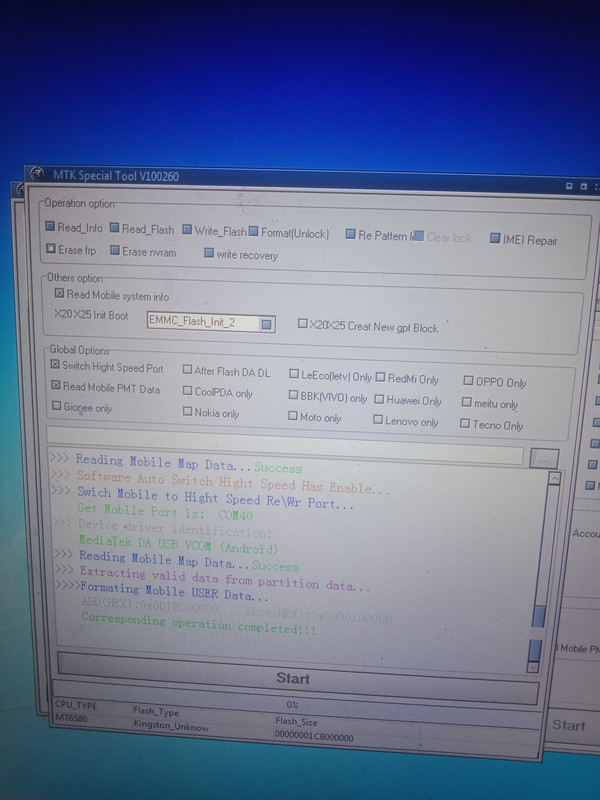600x800 pixels.
Task: Click the 'MediaTek DA USB VCOM (Android)' line
Action: tap(178, 545)
